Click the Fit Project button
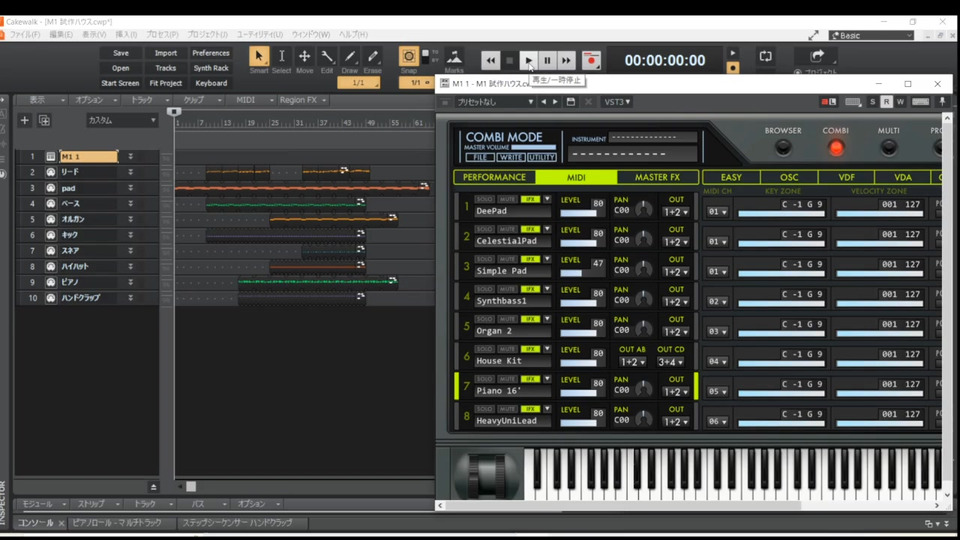This screenshot has width=960, height=540. tap(165, 83)
